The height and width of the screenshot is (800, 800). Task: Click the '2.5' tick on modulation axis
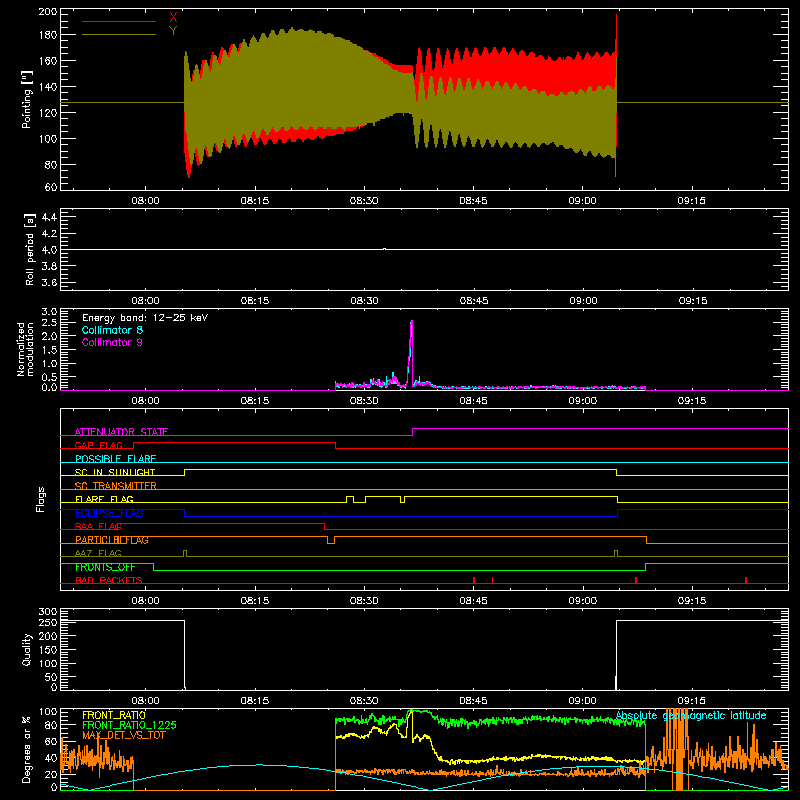coord(49,323)
